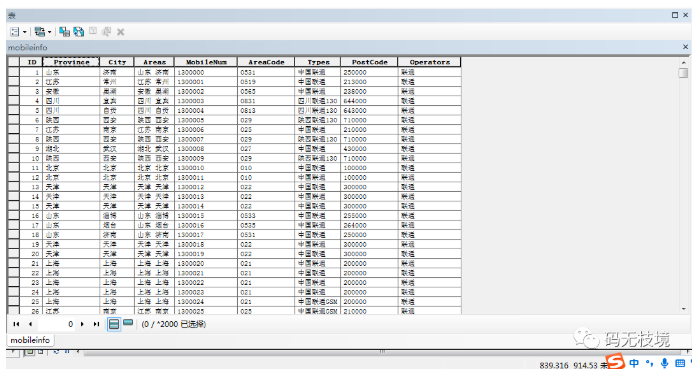Click the table vertical scrollbar down arrow
Screen dimensions: 700x378
tap(683, 309)
